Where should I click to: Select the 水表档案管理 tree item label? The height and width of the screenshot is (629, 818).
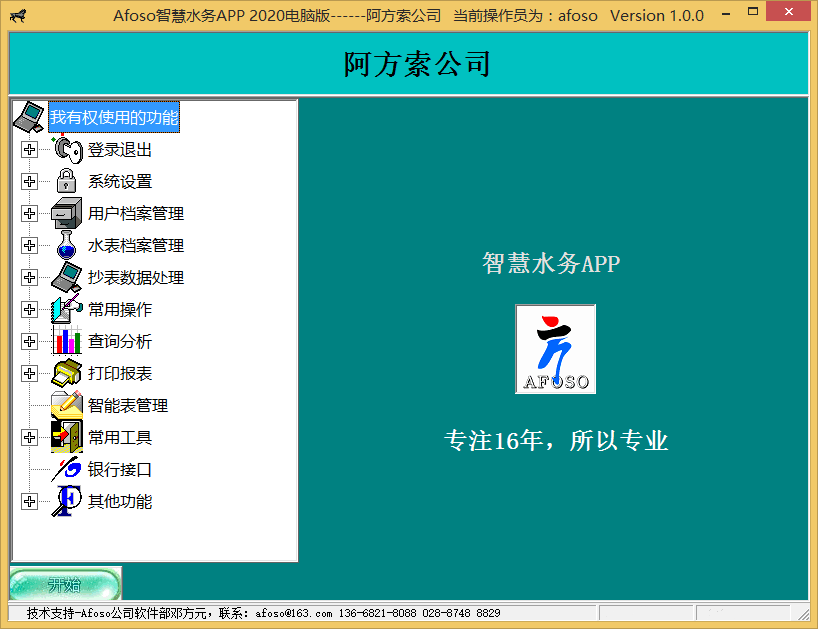click(x=136, y=246)
